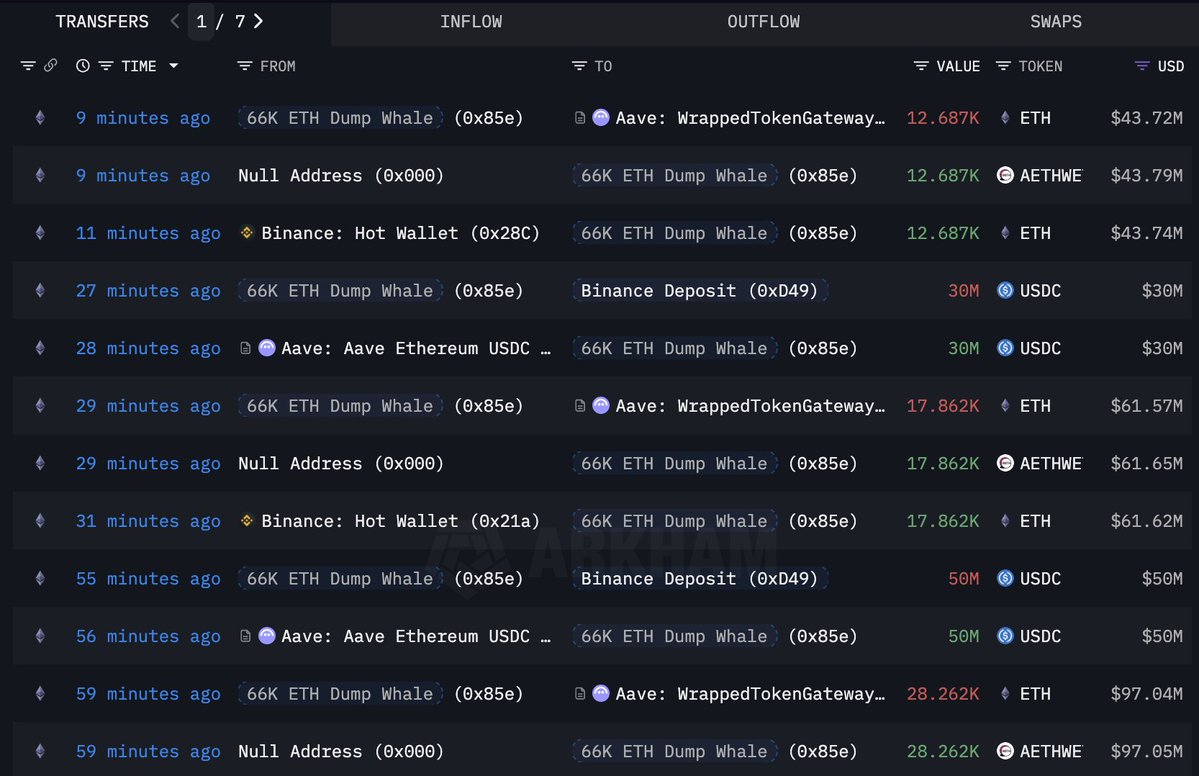Go to the next transfers page

click(259, 21)
